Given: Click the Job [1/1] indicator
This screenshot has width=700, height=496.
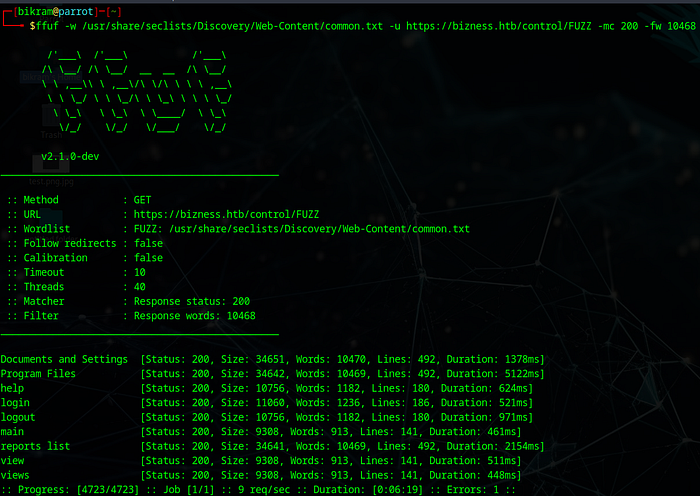Looking at the screenshot, I should click(189, 490).
